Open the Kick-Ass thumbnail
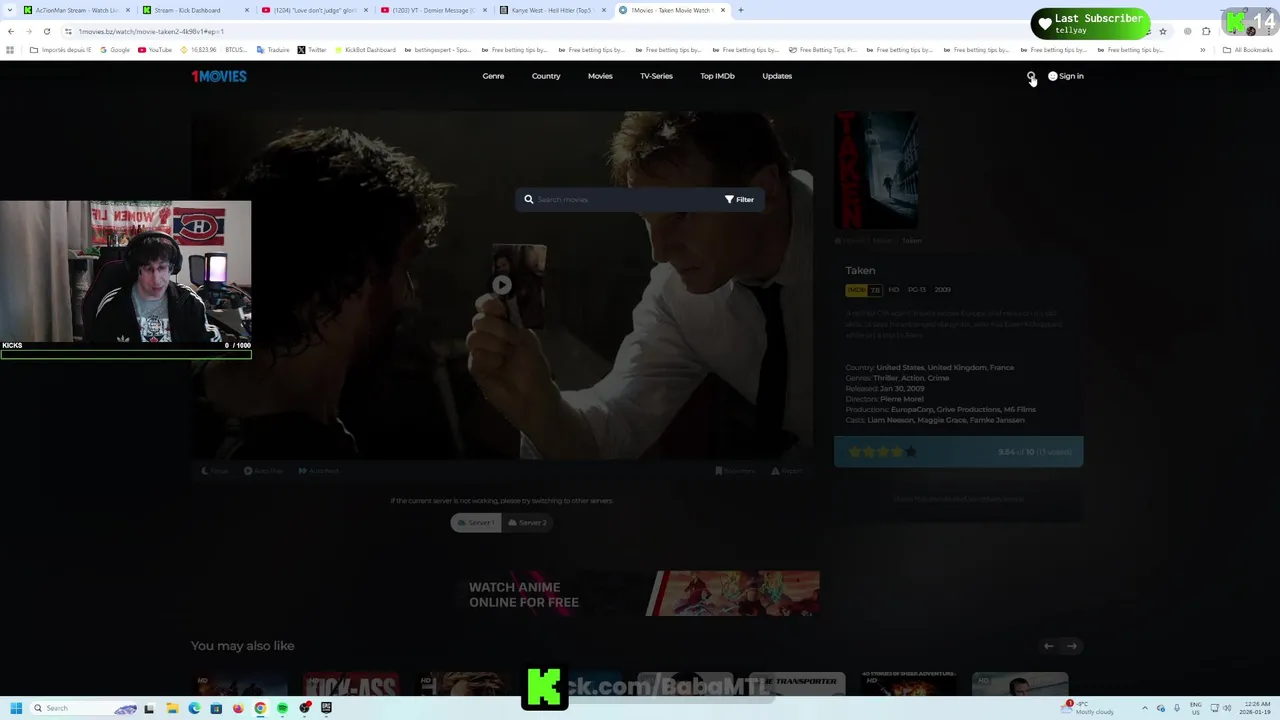 pyautogui.click(x=351, y=685)
